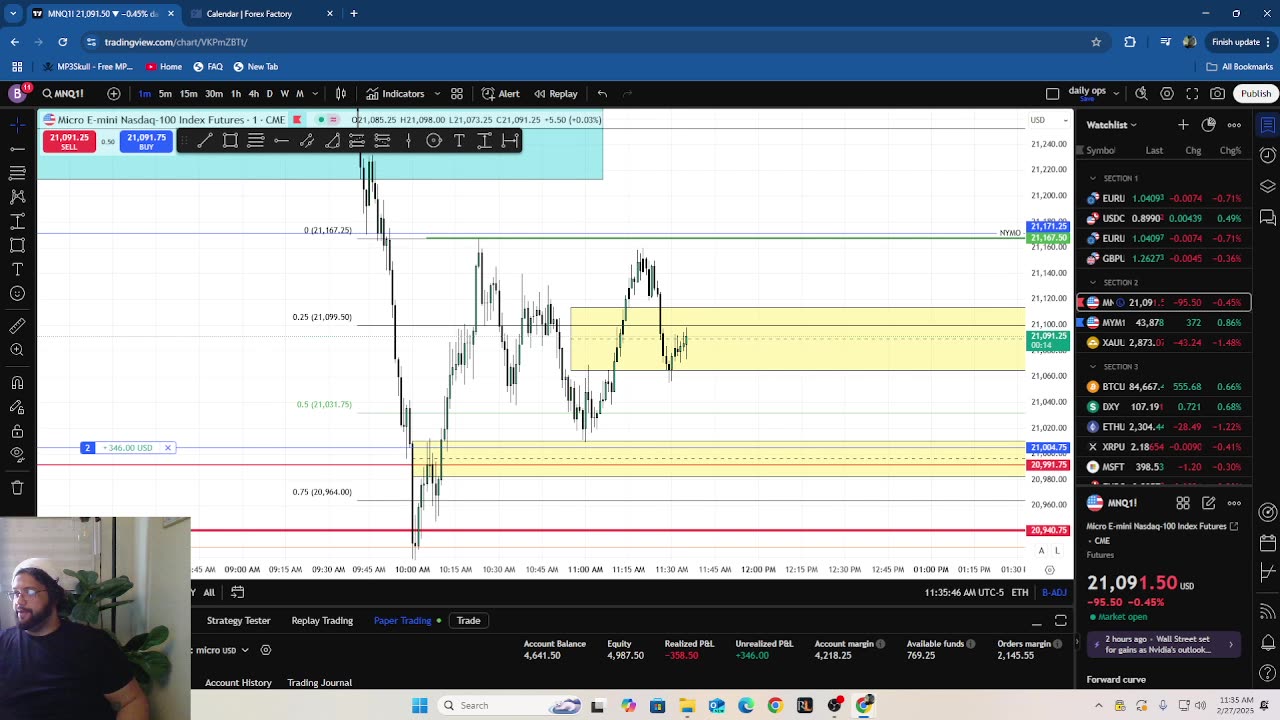Create an Alert

pyautogui.click(x=500, y=94)
